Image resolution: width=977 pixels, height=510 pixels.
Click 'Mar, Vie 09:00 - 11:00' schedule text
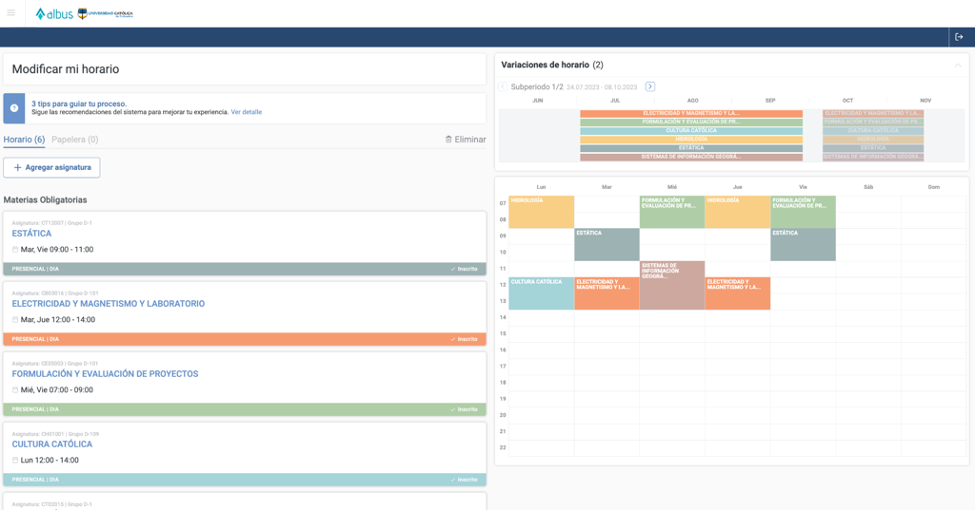pos(57,250)
